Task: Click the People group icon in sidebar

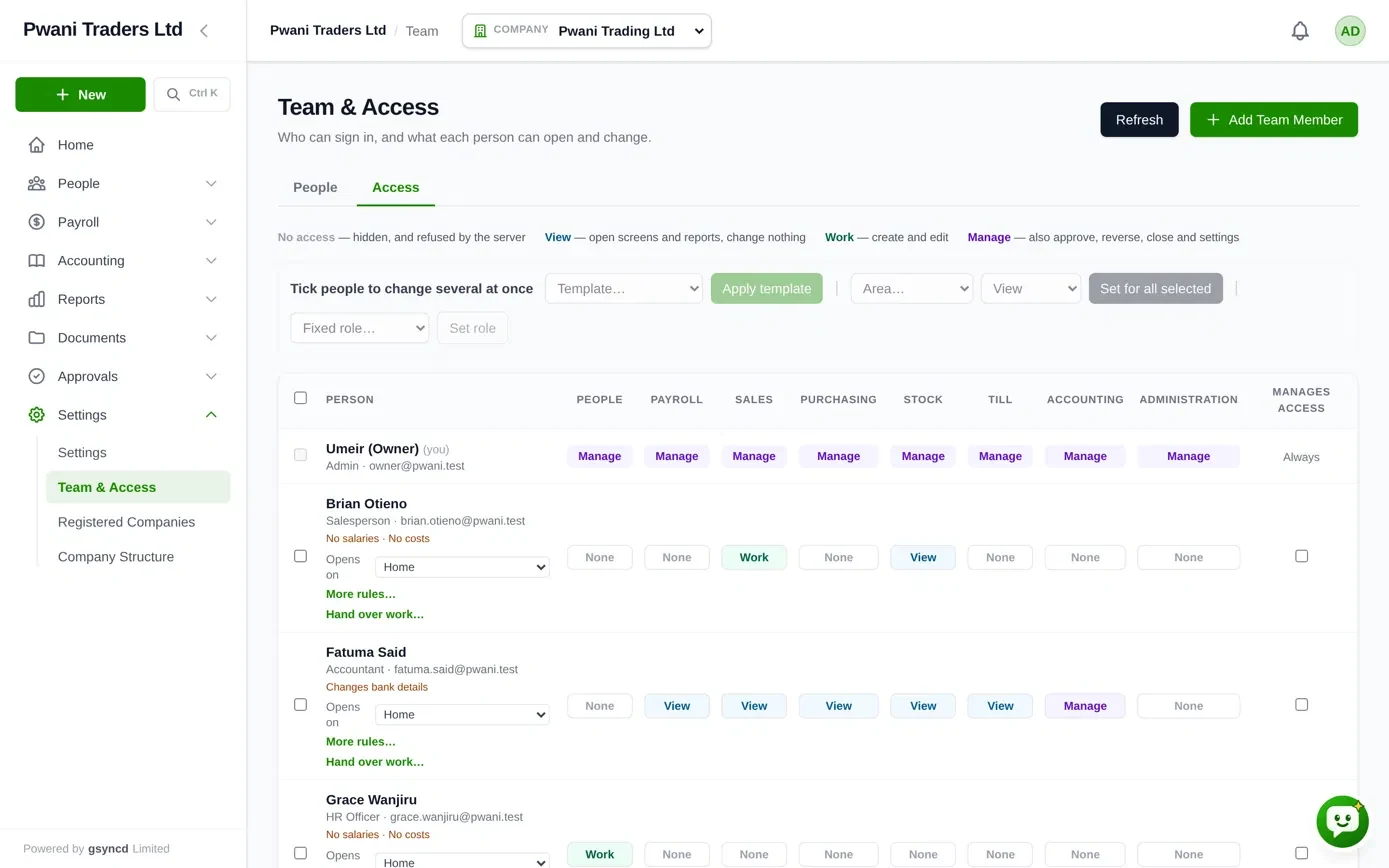Action: click(37, 184)
